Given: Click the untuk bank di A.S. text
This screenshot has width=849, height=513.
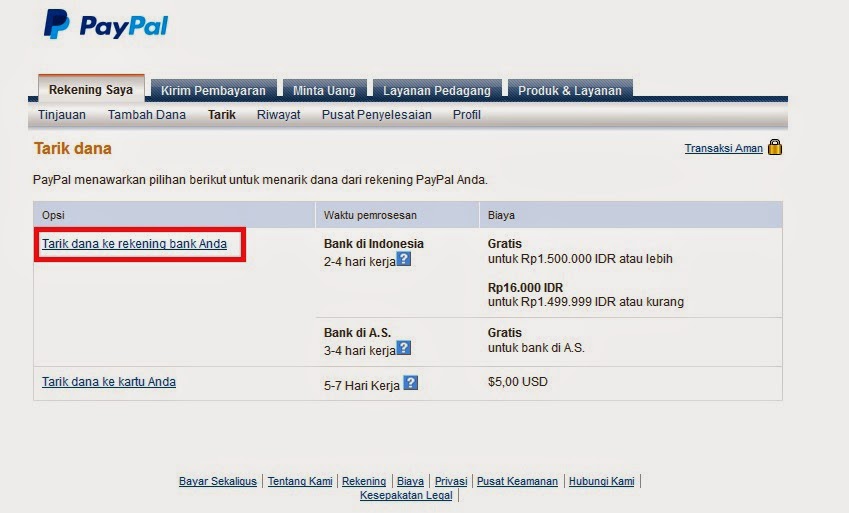Looking at the screenshot, I should click(536, 348).
